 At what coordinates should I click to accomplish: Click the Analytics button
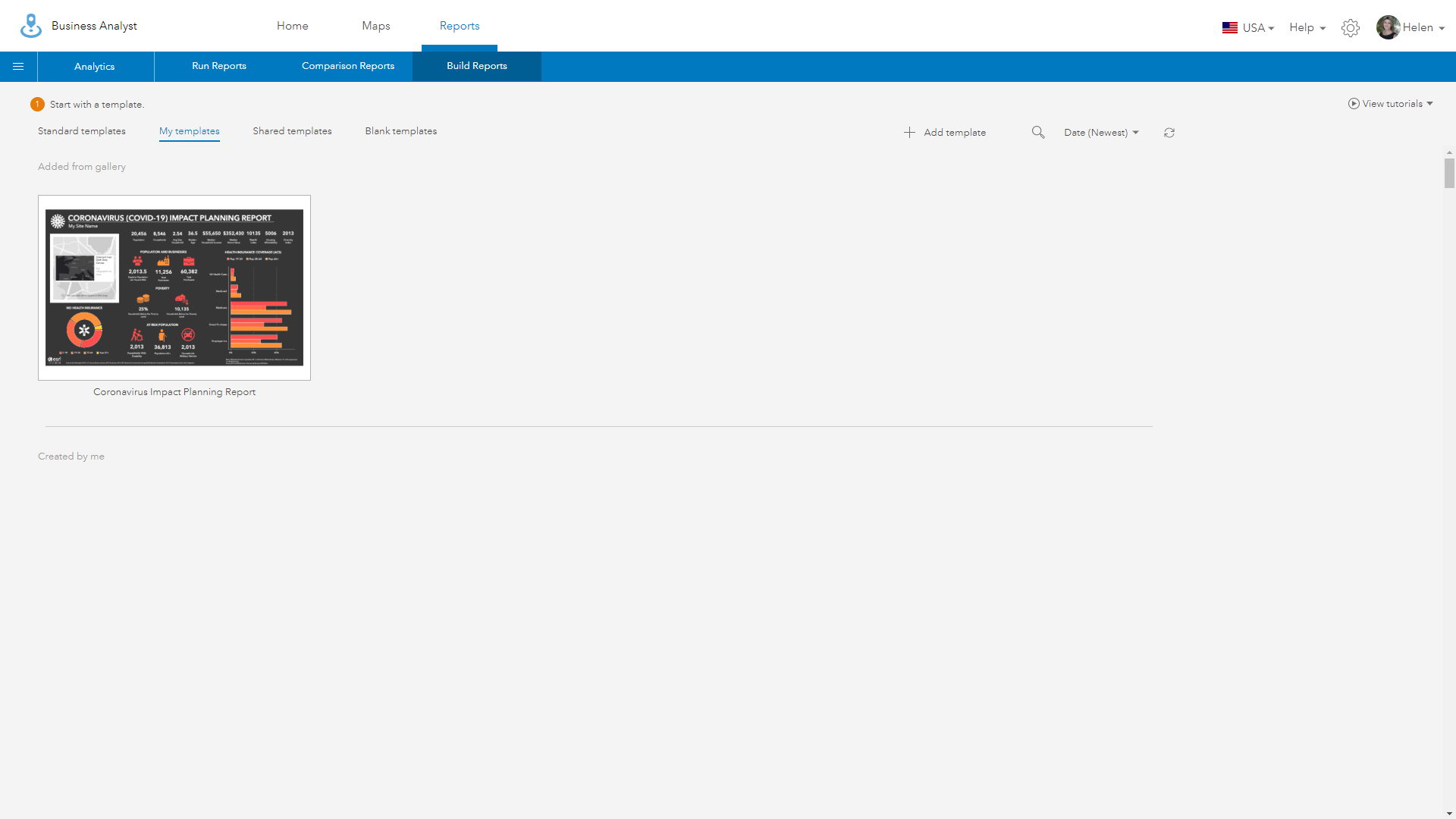coord(95,67)
